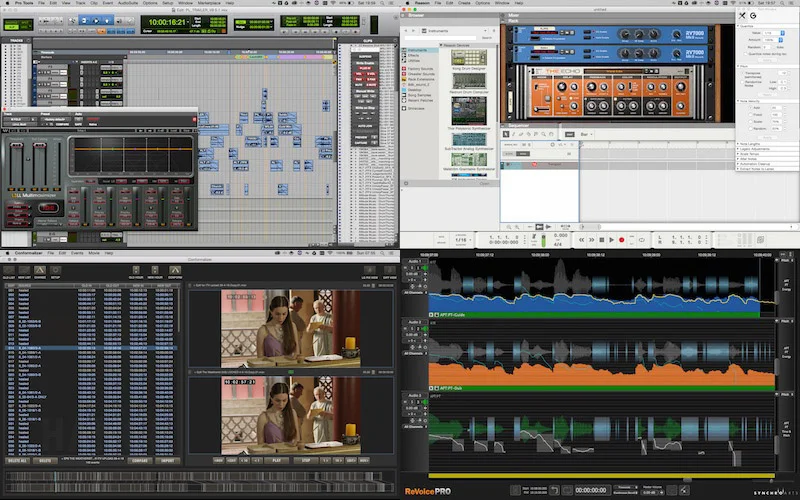Open Marketplace menu in Pro Tools
Viewport: 800px width, 500px height.
[209, 3]
